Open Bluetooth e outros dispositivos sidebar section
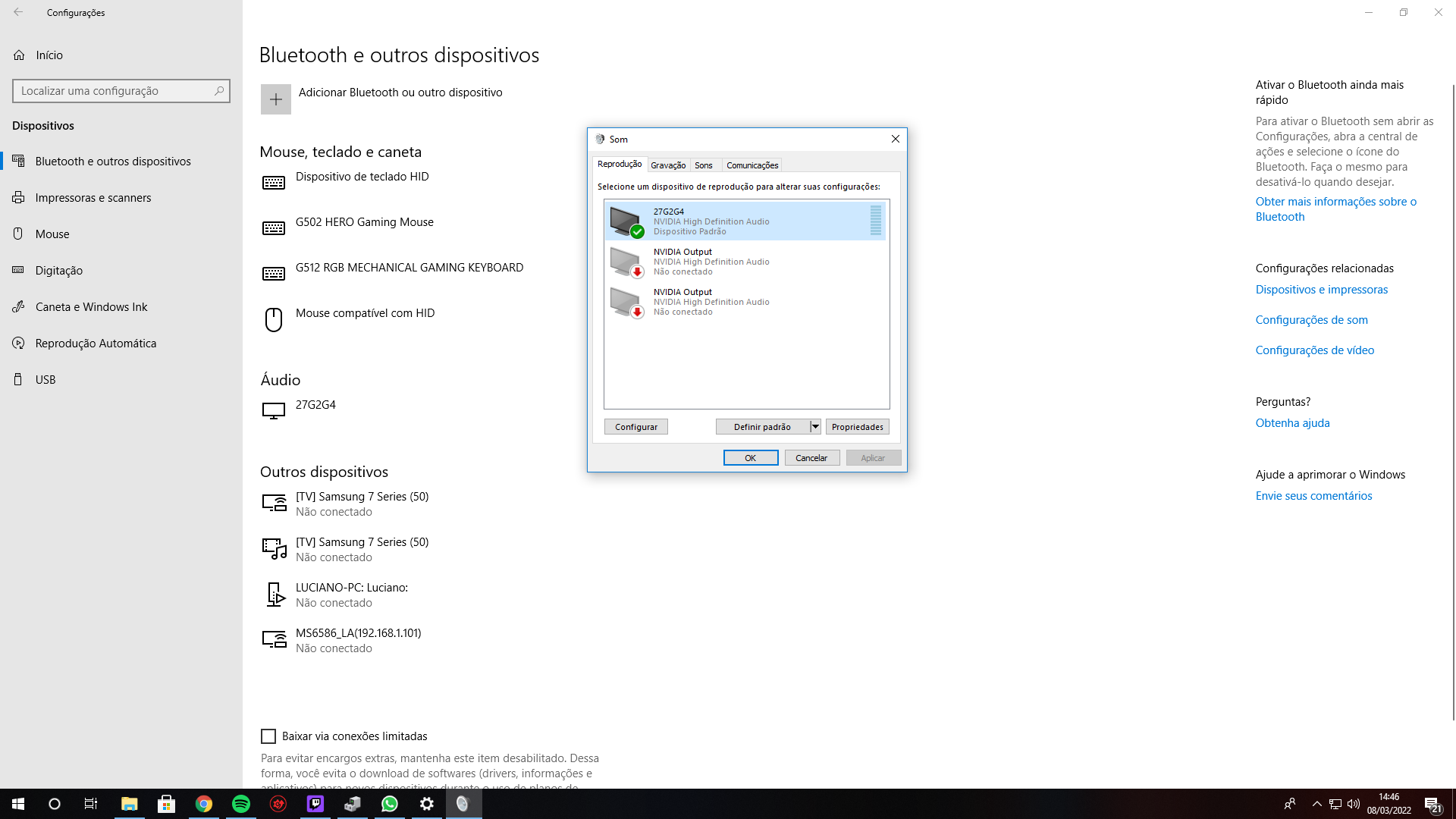 (121, 161)
